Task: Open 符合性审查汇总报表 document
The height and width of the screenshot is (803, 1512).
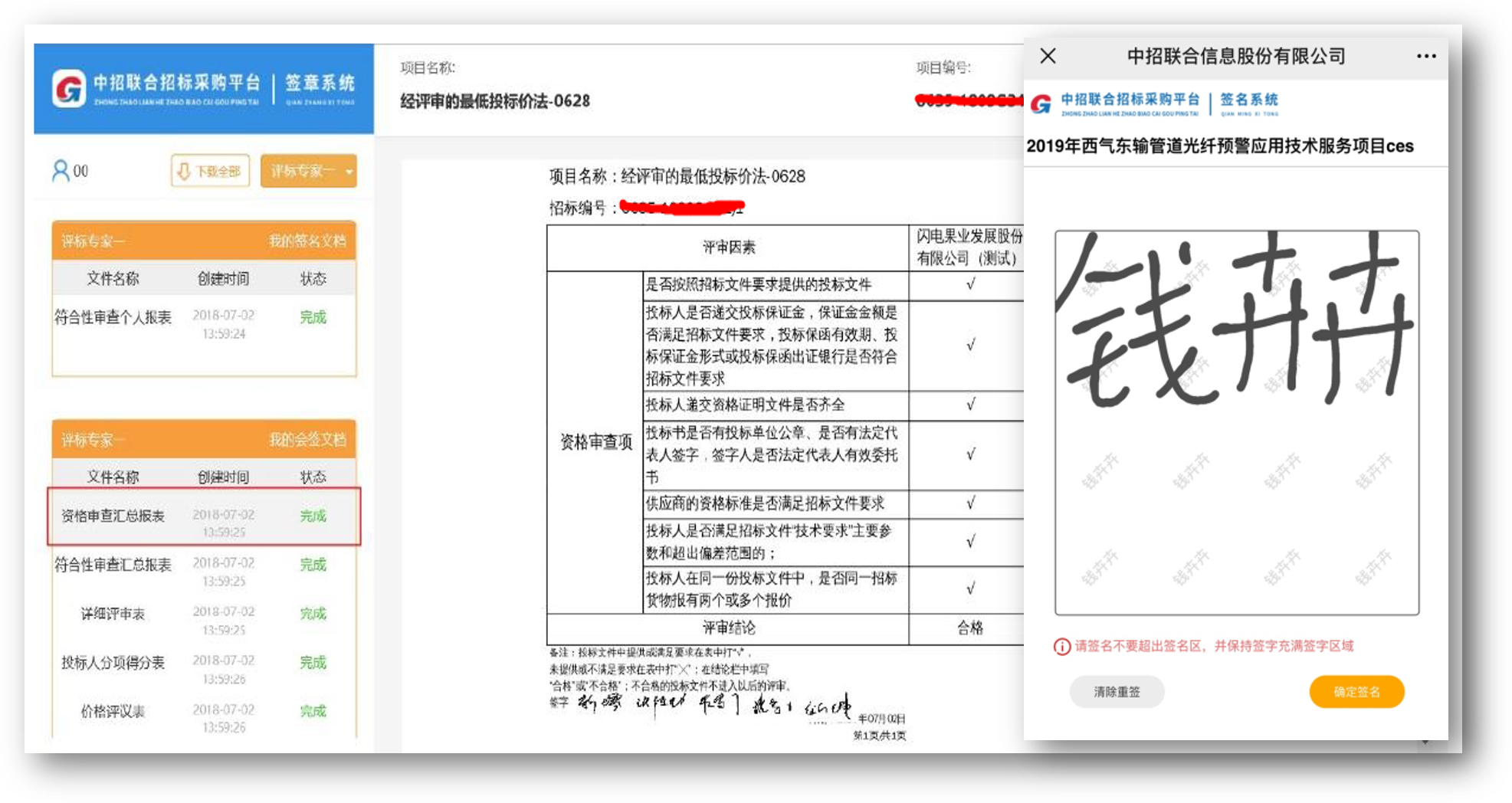Action: click(113, 565)
